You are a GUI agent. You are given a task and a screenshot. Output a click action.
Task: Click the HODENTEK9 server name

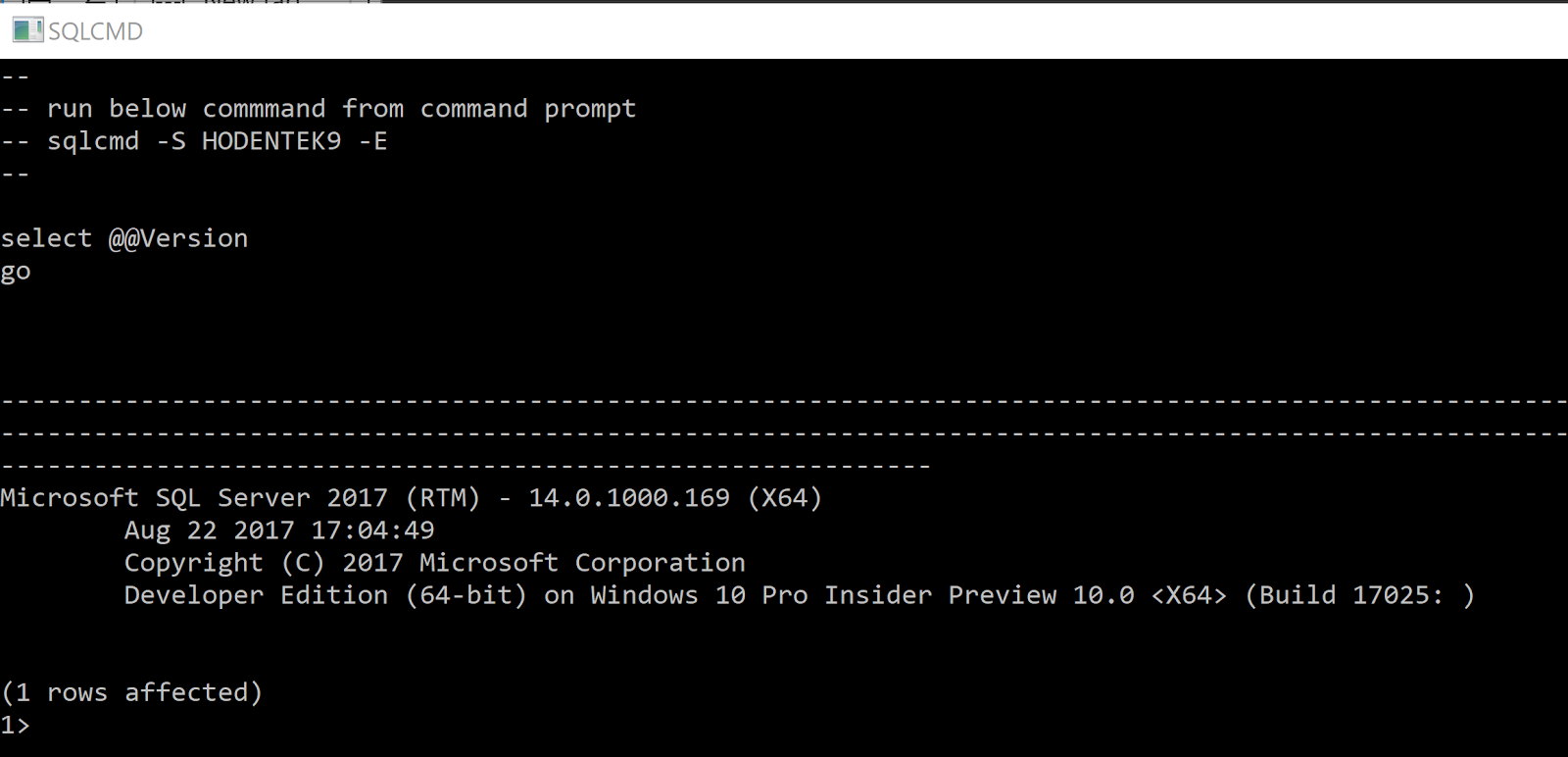(x=271, y=140)
